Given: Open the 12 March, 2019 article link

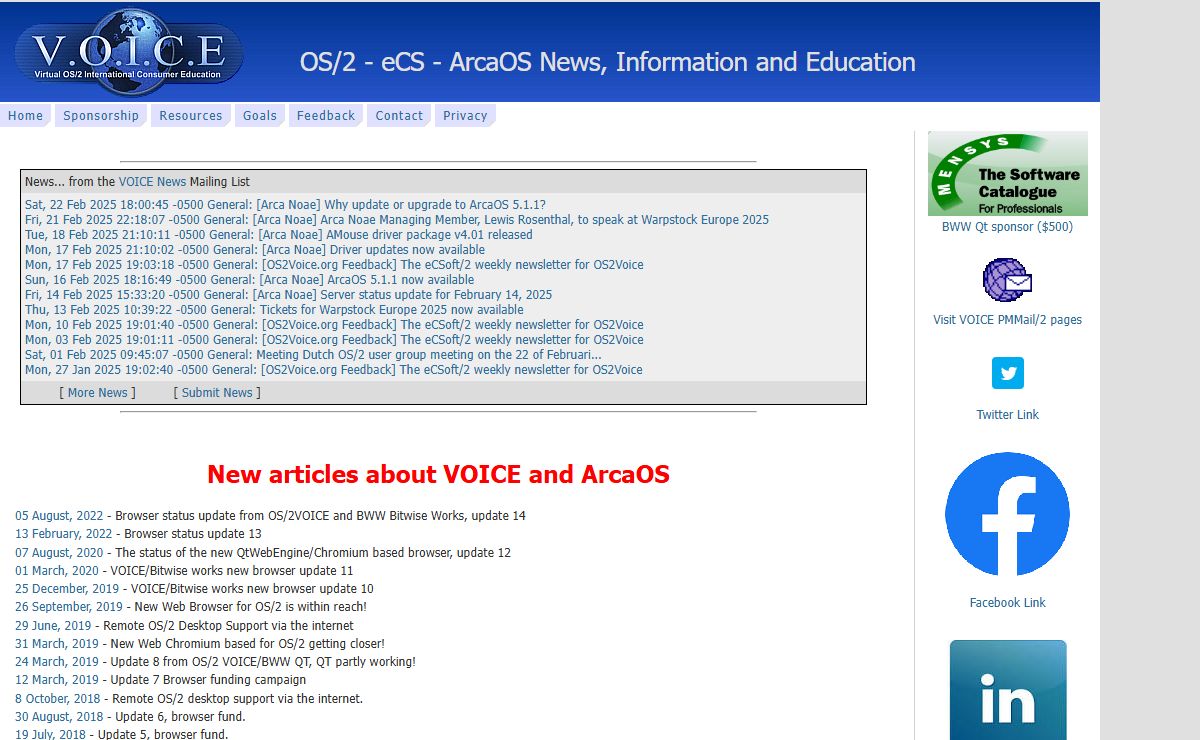Looking at the screenshot, I should point(57,680).
